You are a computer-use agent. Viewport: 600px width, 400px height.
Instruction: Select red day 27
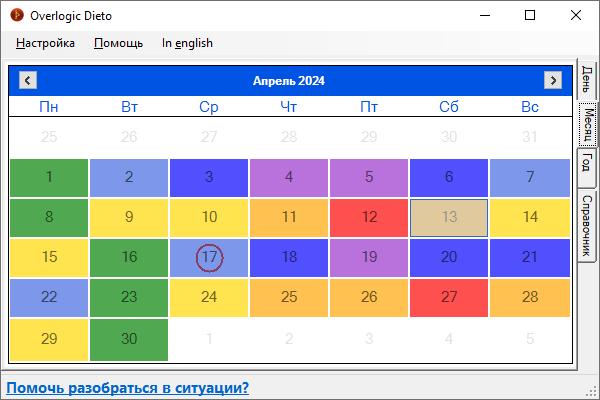point(449,298)
